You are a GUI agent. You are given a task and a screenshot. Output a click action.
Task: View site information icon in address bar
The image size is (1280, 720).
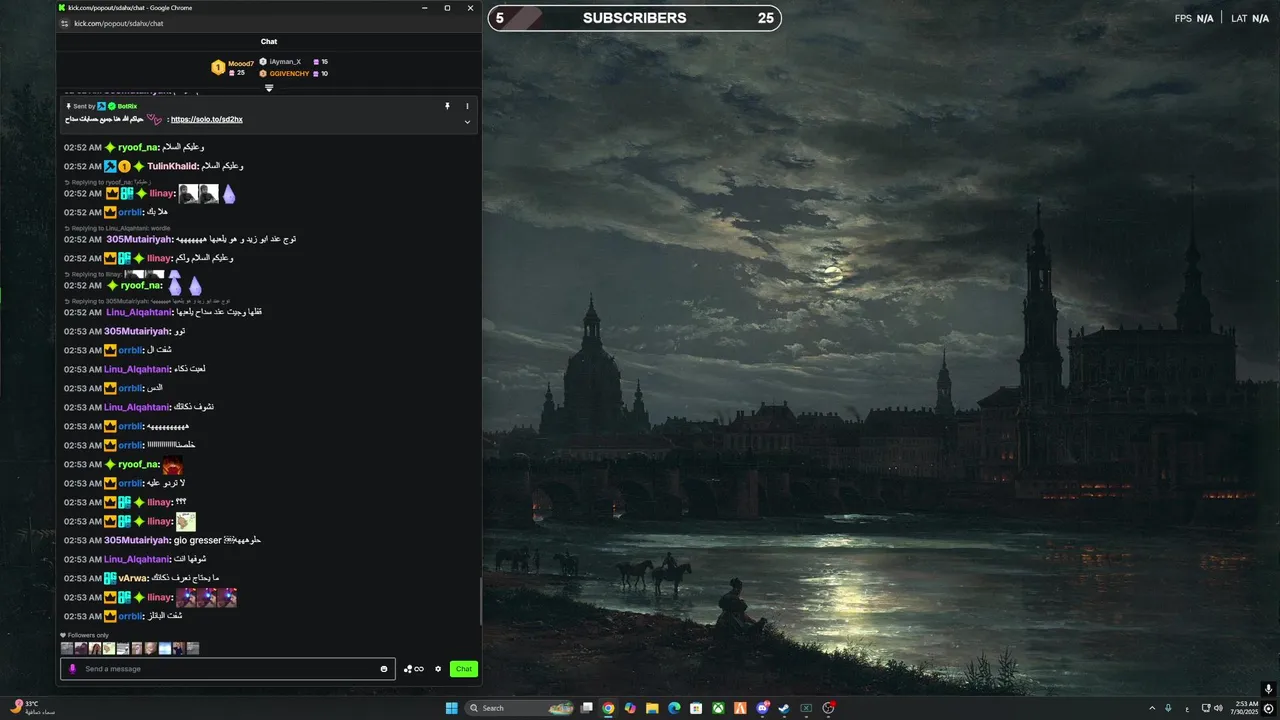point(65,23)
